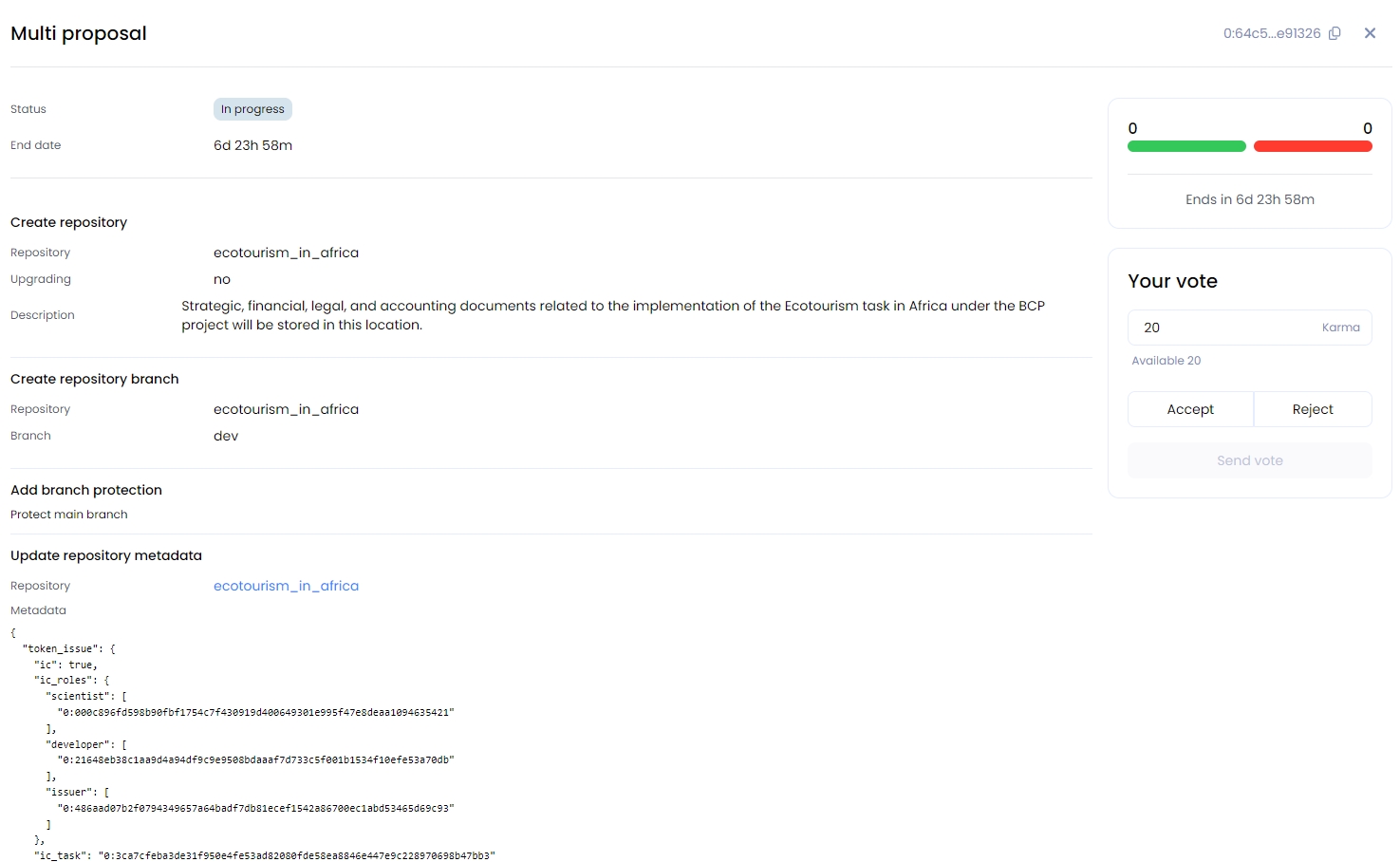1400x862 pixels.
Task: Click the In progress status badge
Action: click(x=252, y=109)
